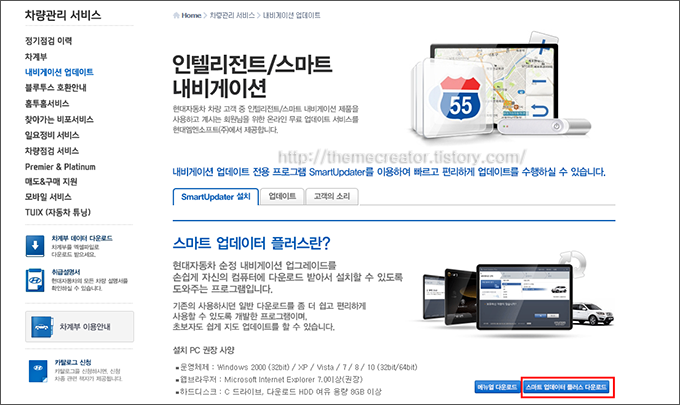This screenshot has height=405, width=680.
Task: Open 블루투스 호환안내 in the sidebar
Action: click(56, 88)
